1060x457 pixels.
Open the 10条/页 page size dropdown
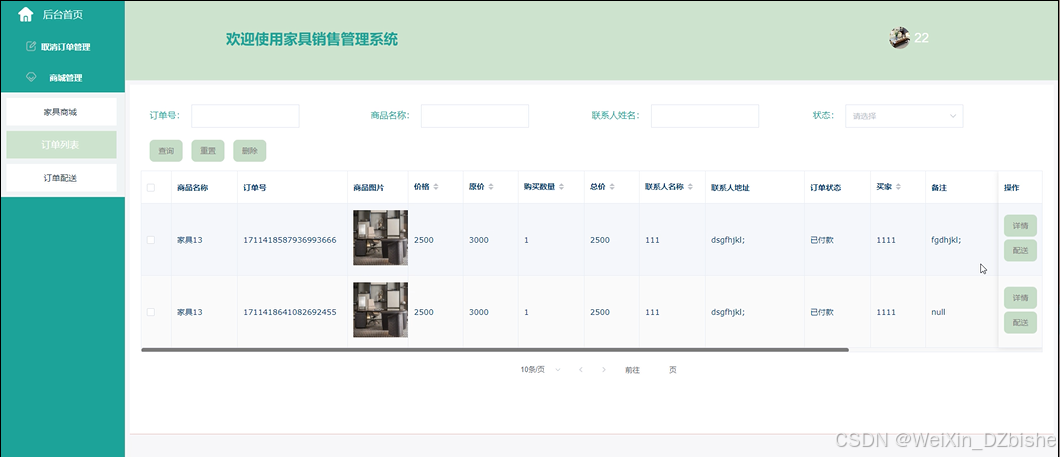click(x=540, y=370)
